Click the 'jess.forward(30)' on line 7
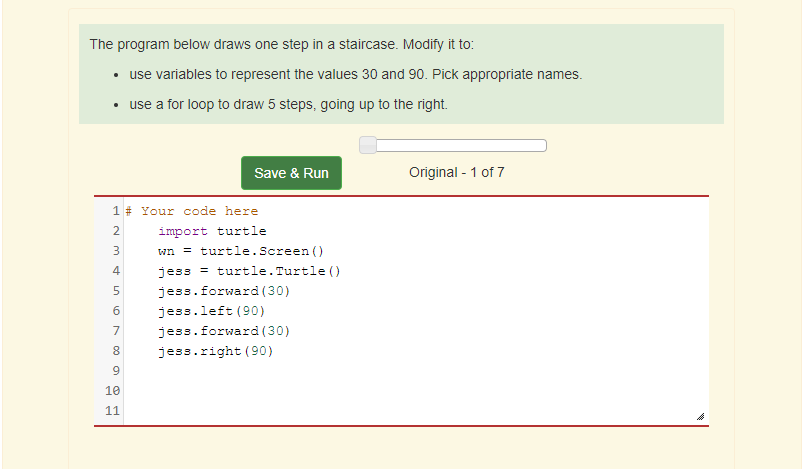 click(x=224, y=331)
